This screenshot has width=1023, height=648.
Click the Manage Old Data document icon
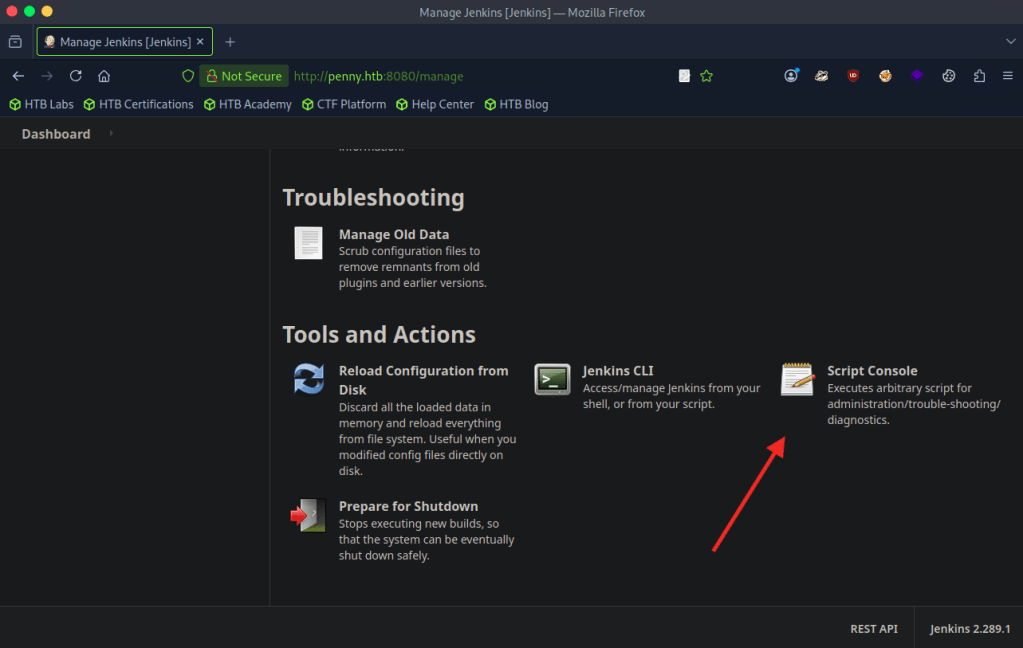[309, 243]
